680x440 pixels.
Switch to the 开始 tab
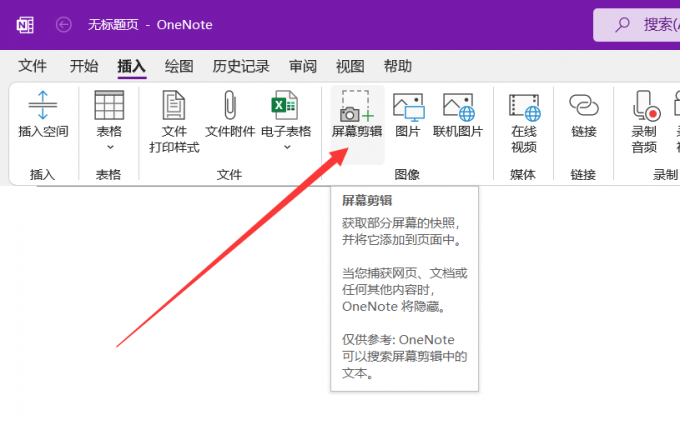tap(84, 66)
